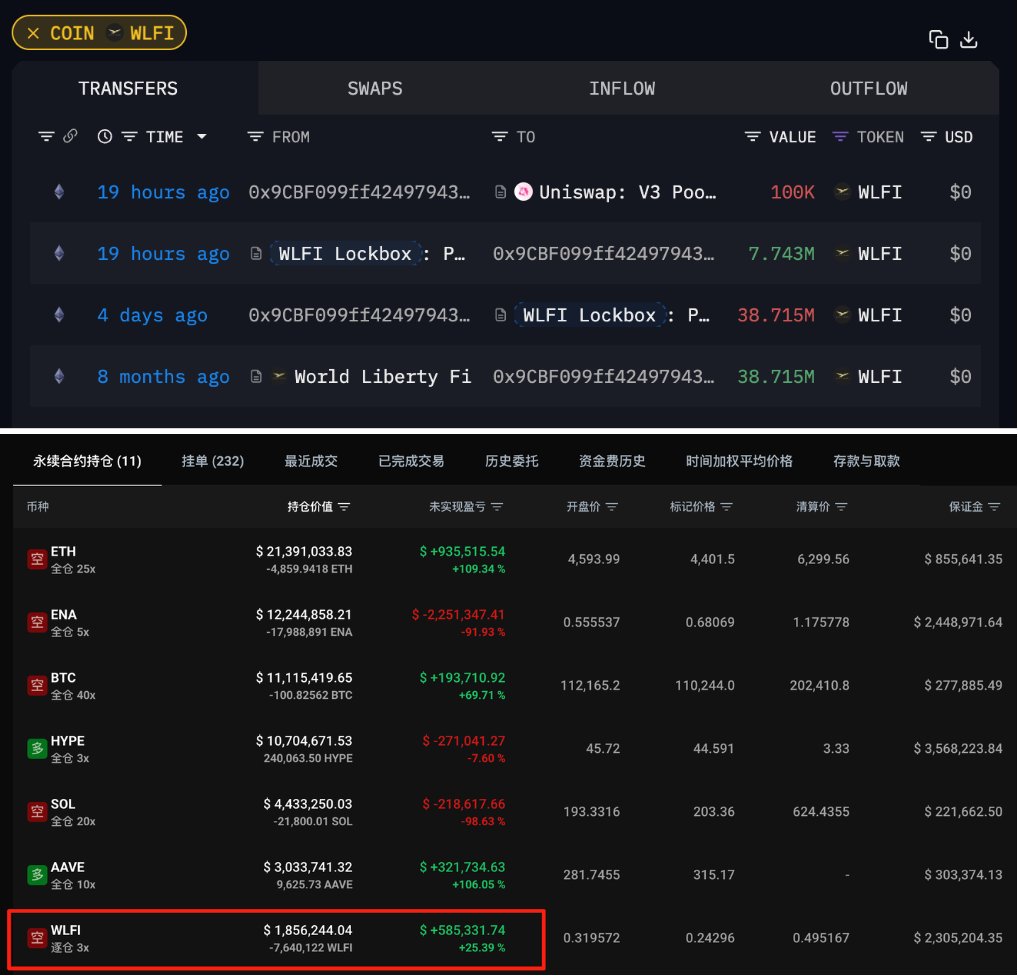Click the AAVE long position badge icon

tap(37, 875)
